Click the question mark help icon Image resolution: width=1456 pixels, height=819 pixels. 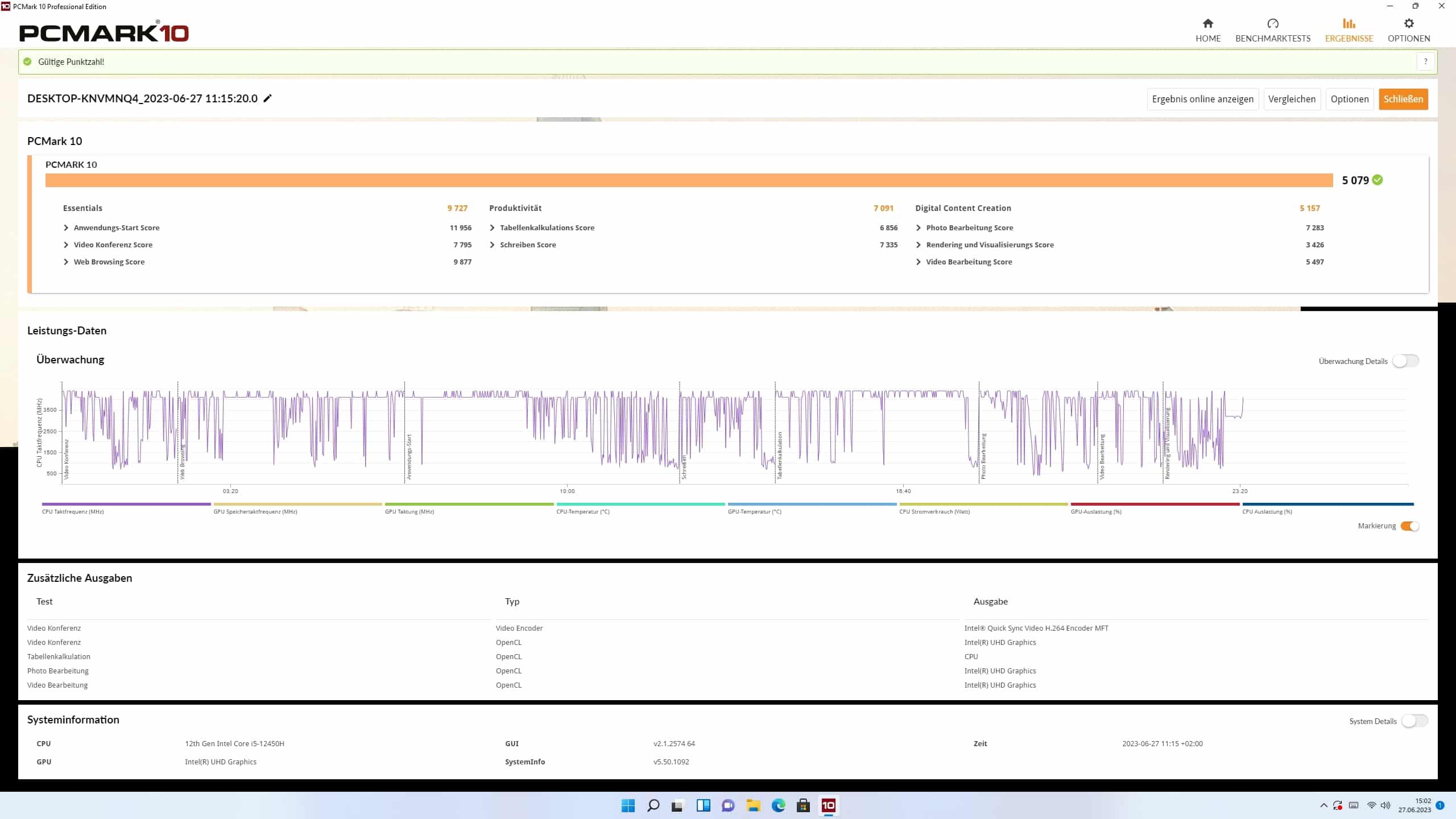pos(1425,62)
